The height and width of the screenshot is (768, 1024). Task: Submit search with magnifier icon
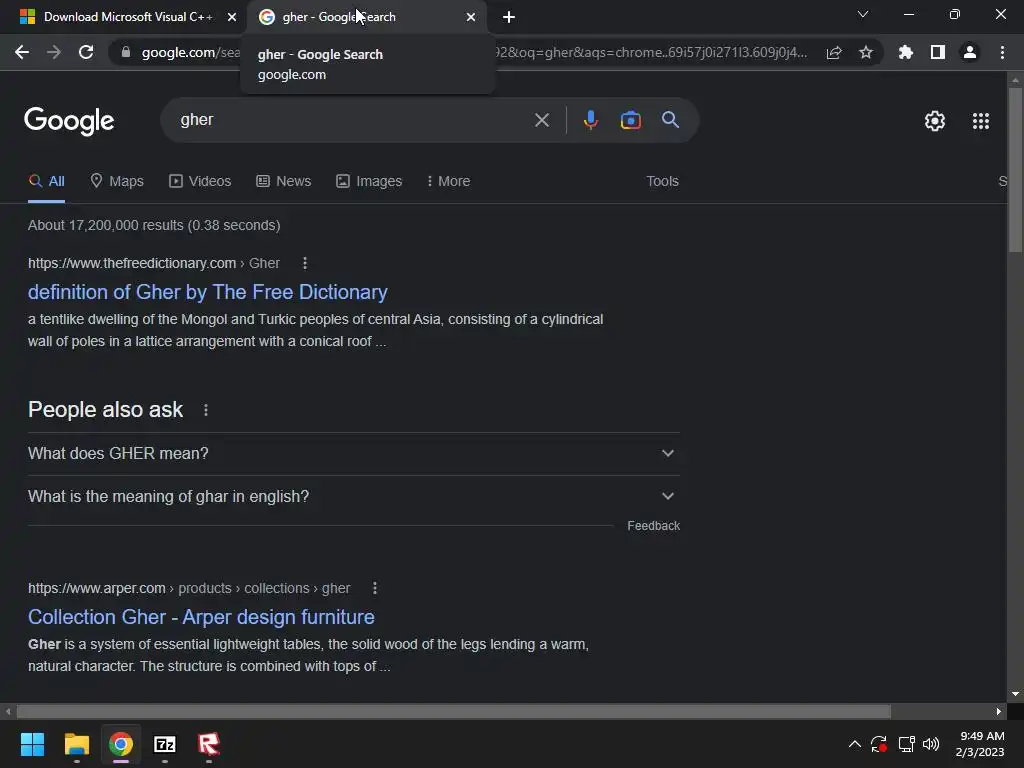click(x=670, y=120)
